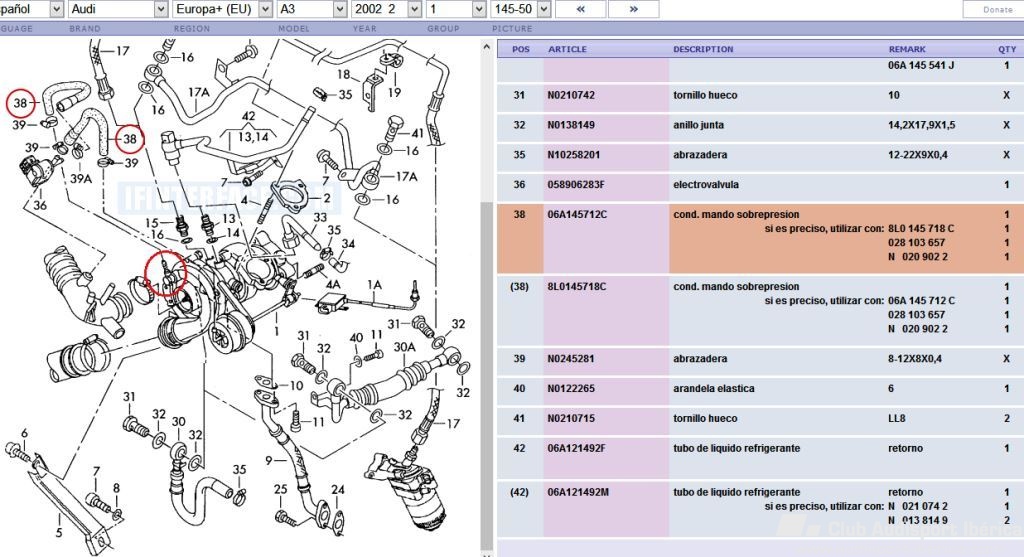This screenshot has width=1024, height=557.
Task: Click part label 1A in diagram
Action: (x=374, y=285)
